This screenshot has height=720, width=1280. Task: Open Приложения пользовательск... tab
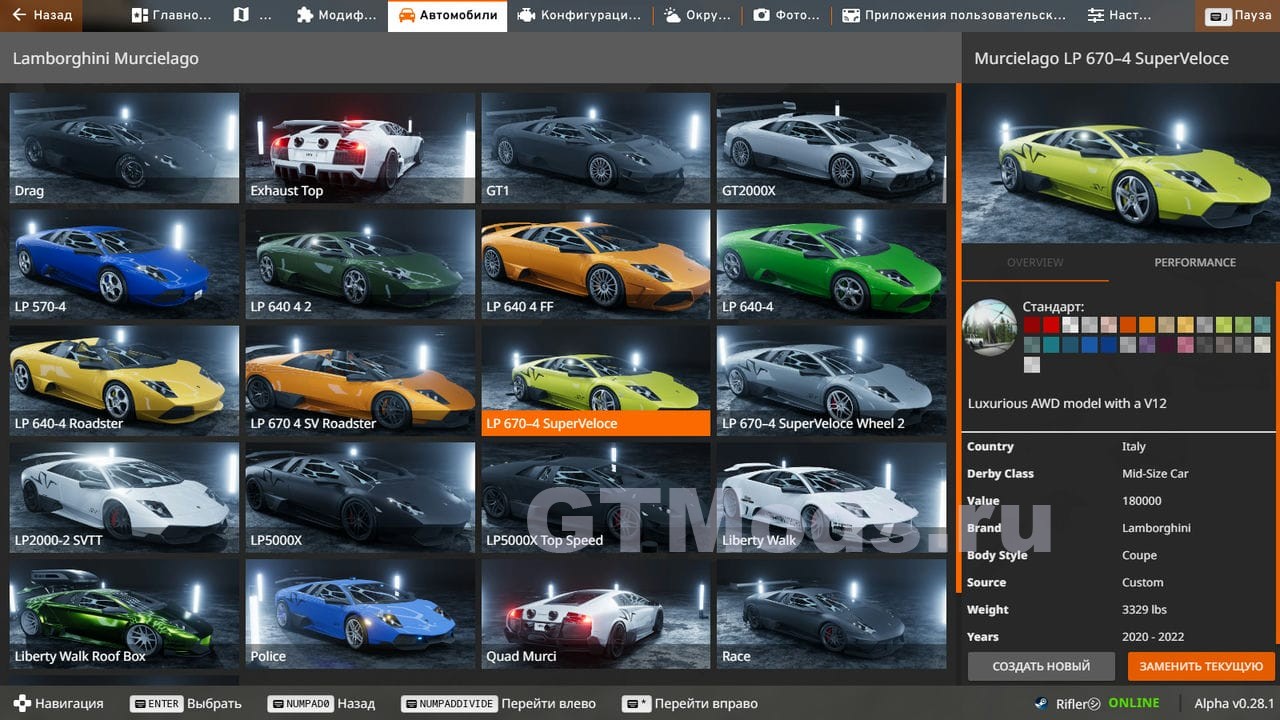pyautogui.click(x=954, y=15)
